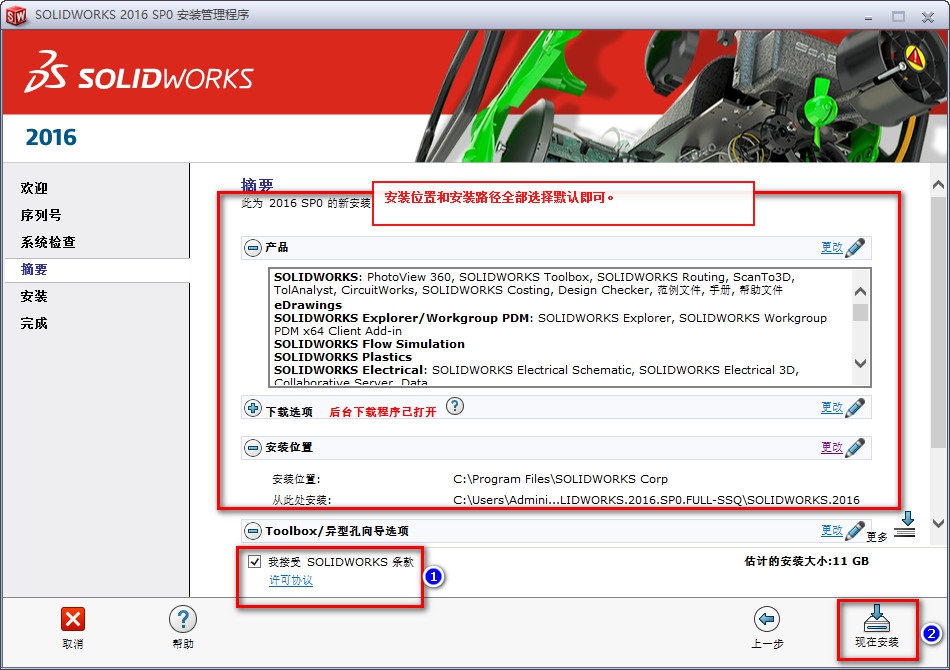
Task: Click the main page scroll down arrow
Action: click(938, 523)
